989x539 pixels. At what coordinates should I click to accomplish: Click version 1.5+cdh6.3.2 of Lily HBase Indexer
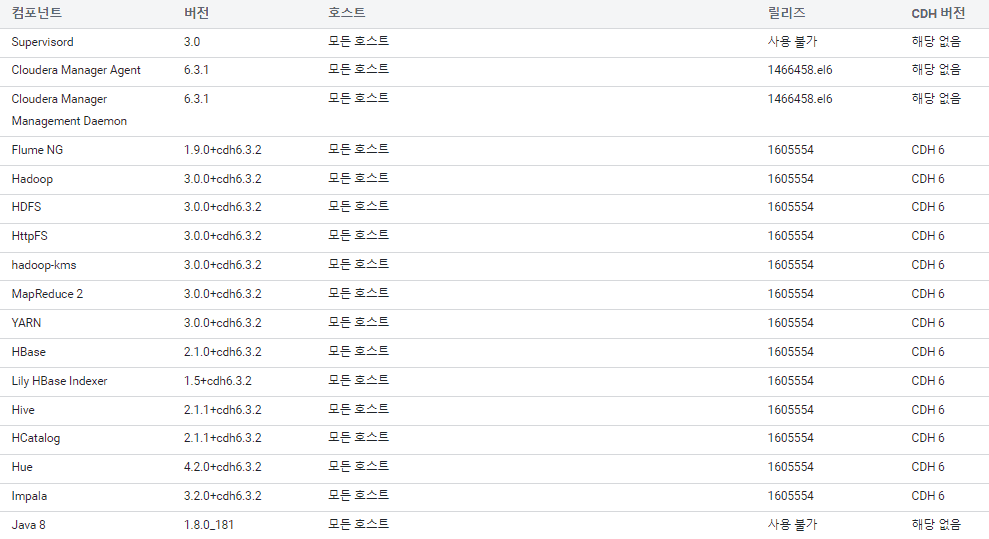tap(218, 381)
